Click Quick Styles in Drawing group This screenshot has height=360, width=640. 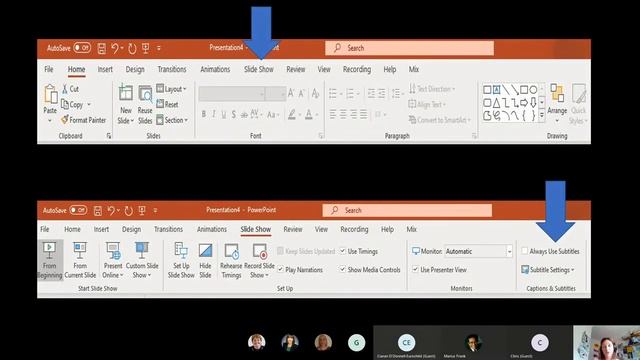tap(578, 104)
